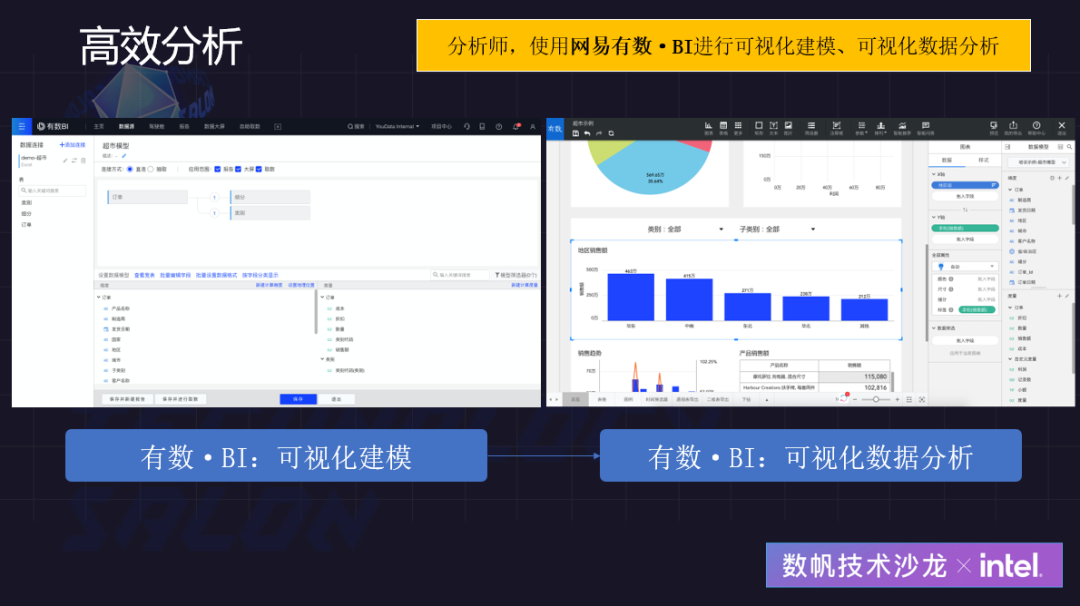1080x606 pixels.
Task: Open the notification bell icon
Action: tap(515, 127)
